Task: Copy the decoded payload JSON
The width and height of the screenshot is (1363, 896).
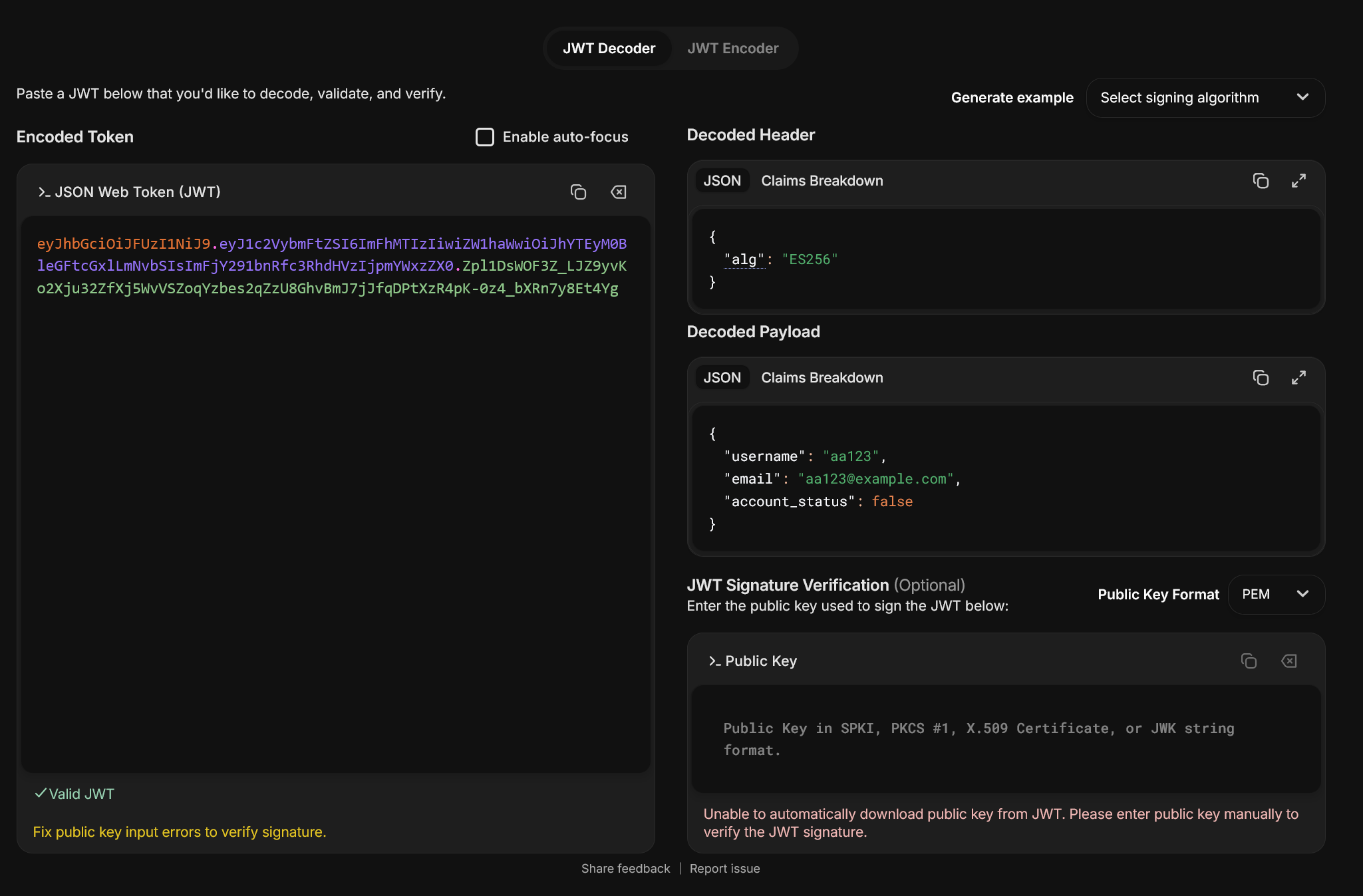Action: (x=1261, y=378)
